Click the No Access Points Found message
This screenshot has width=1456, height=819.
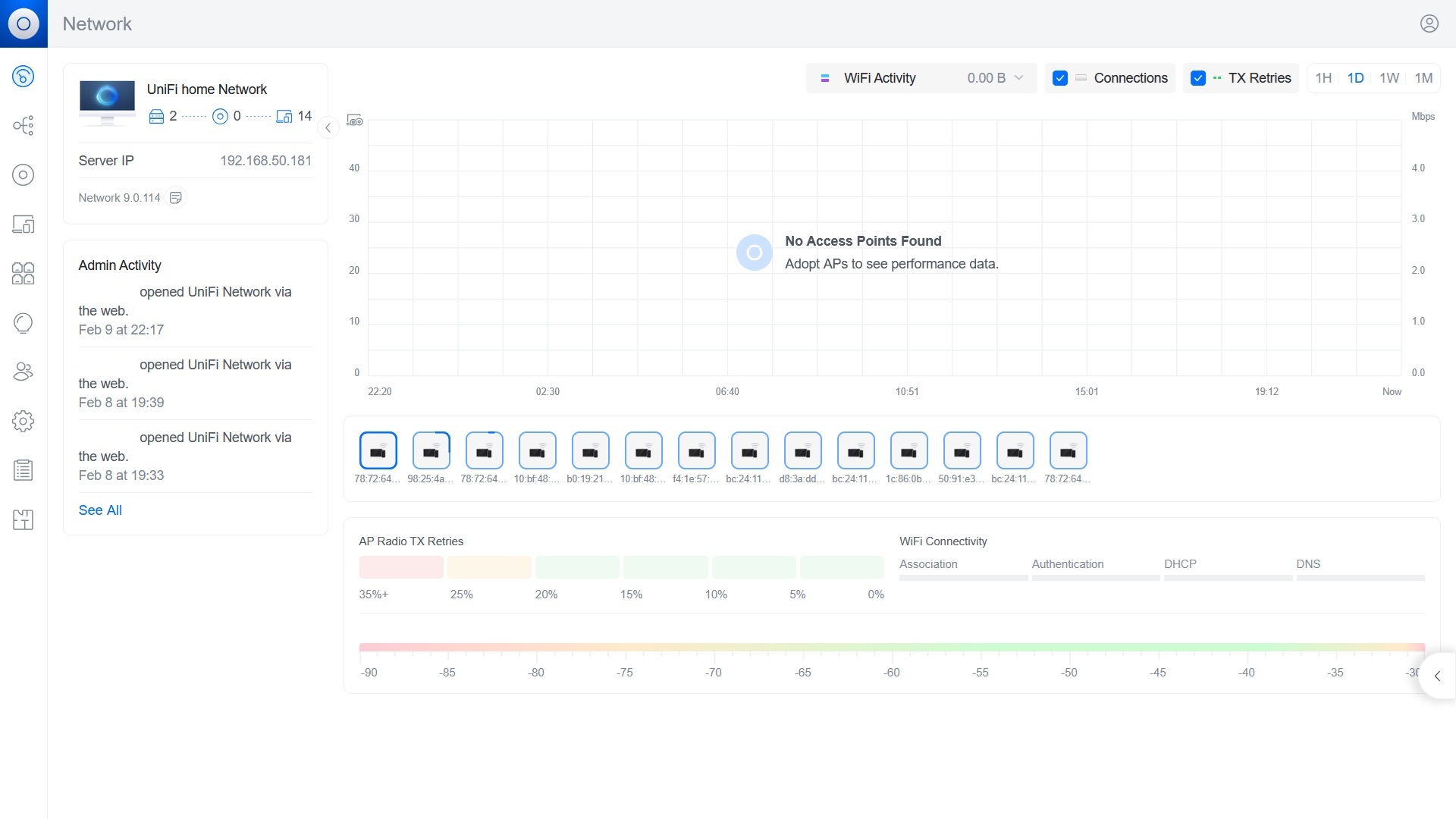click(863, 241)
